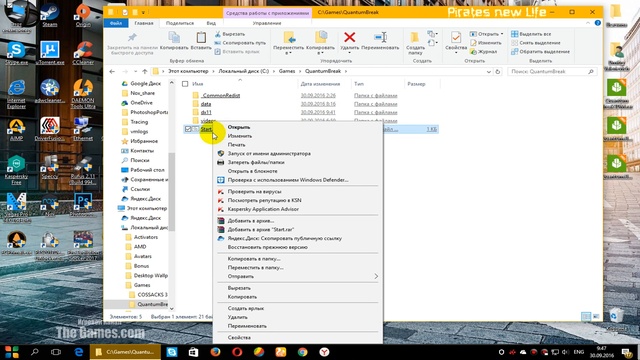
Task: Choose Open (Открыть) in context menu
Action: point(298,127)
